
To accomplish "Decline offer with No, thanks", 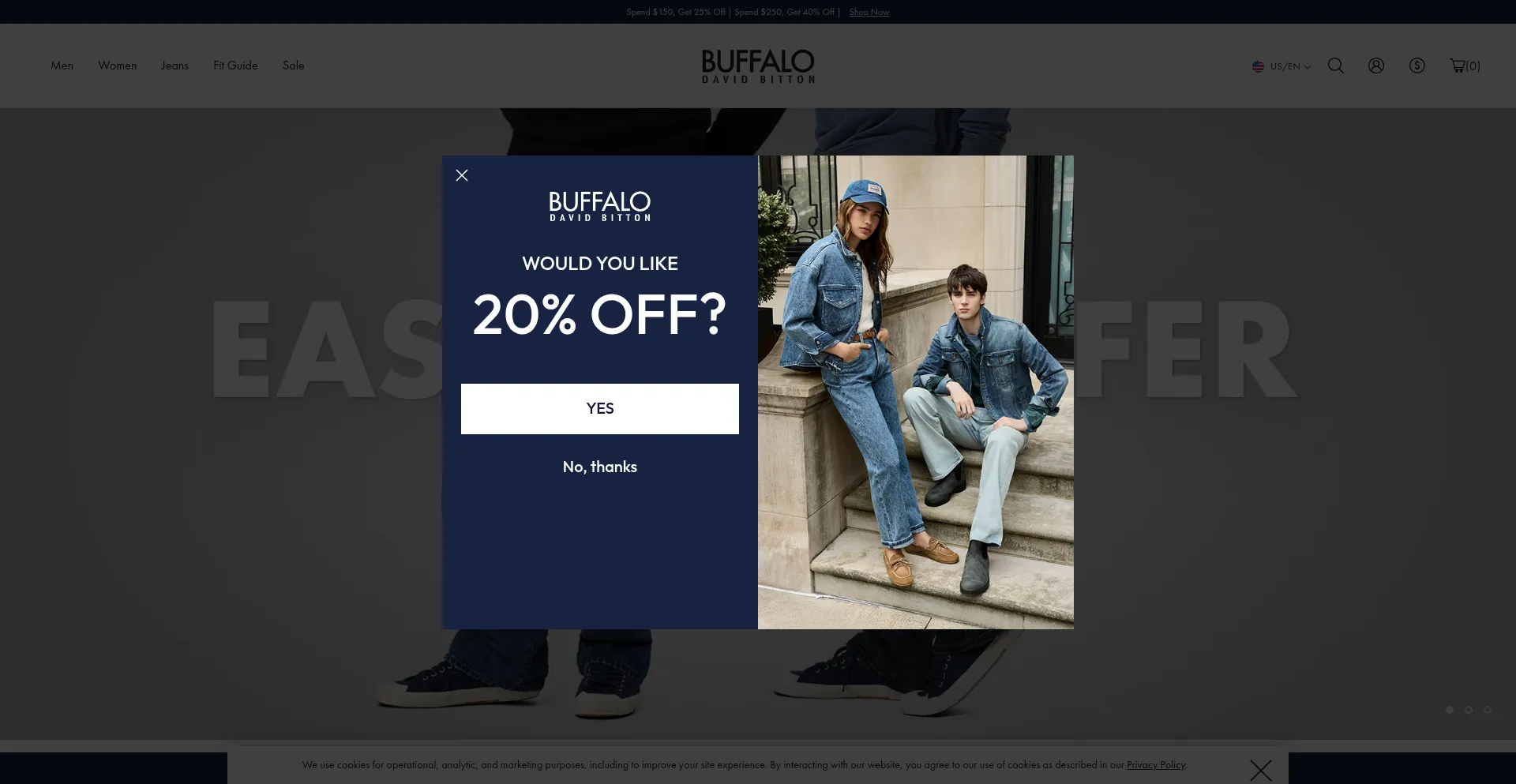I will point(600,467).
